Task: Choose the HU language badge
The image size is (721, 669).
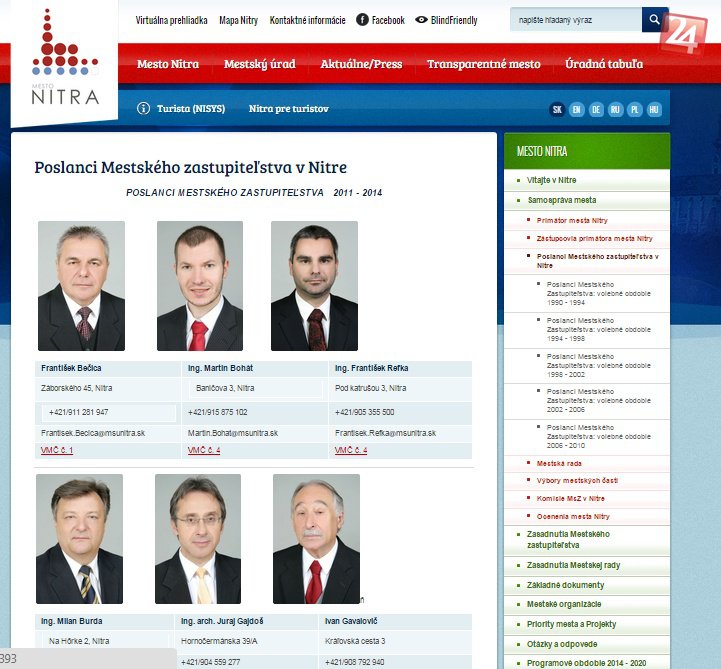Action: tap(654, 109)
